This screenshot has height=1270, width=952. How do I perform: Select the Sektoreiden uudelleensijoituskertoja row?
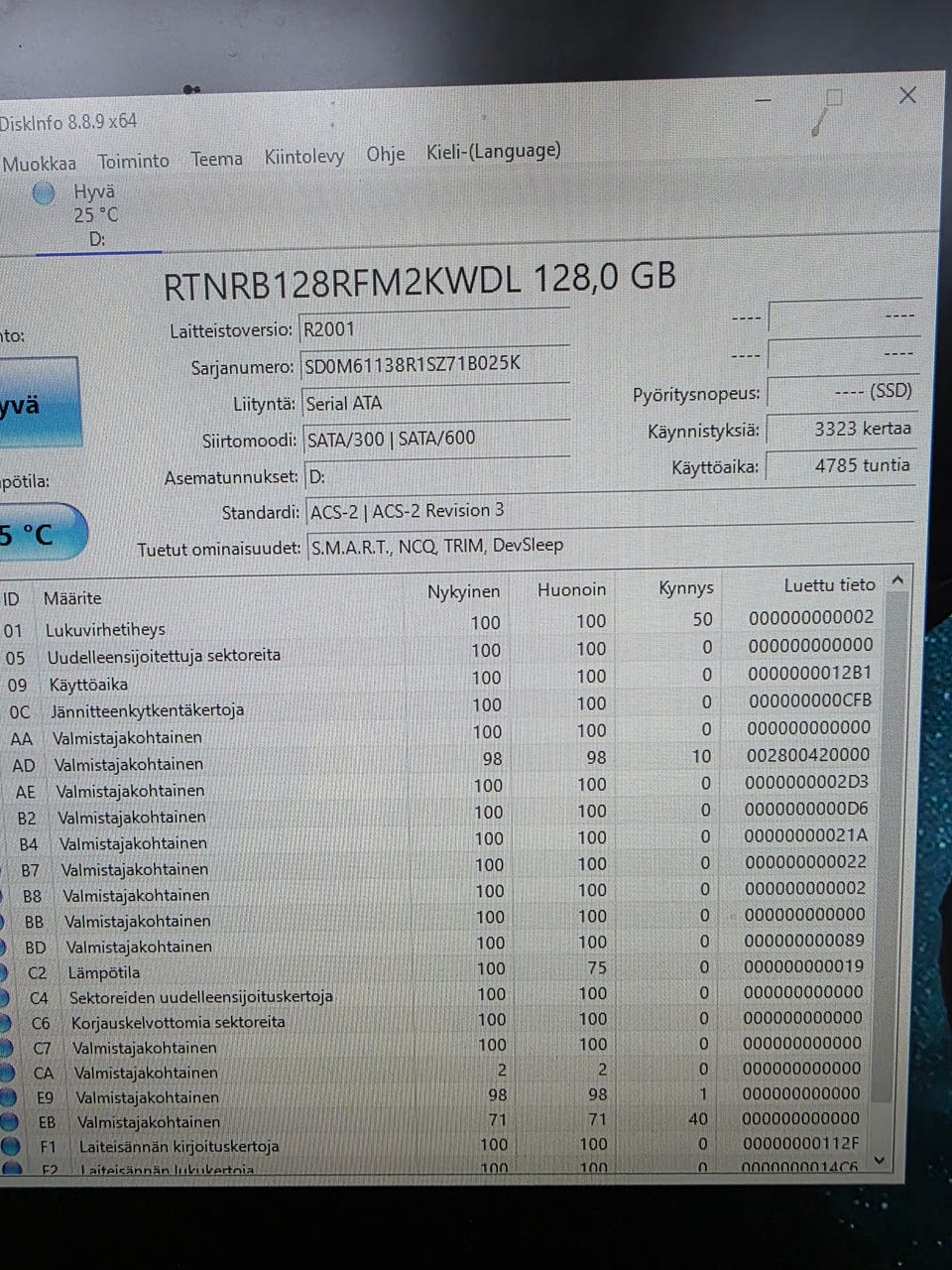[436, 995]
